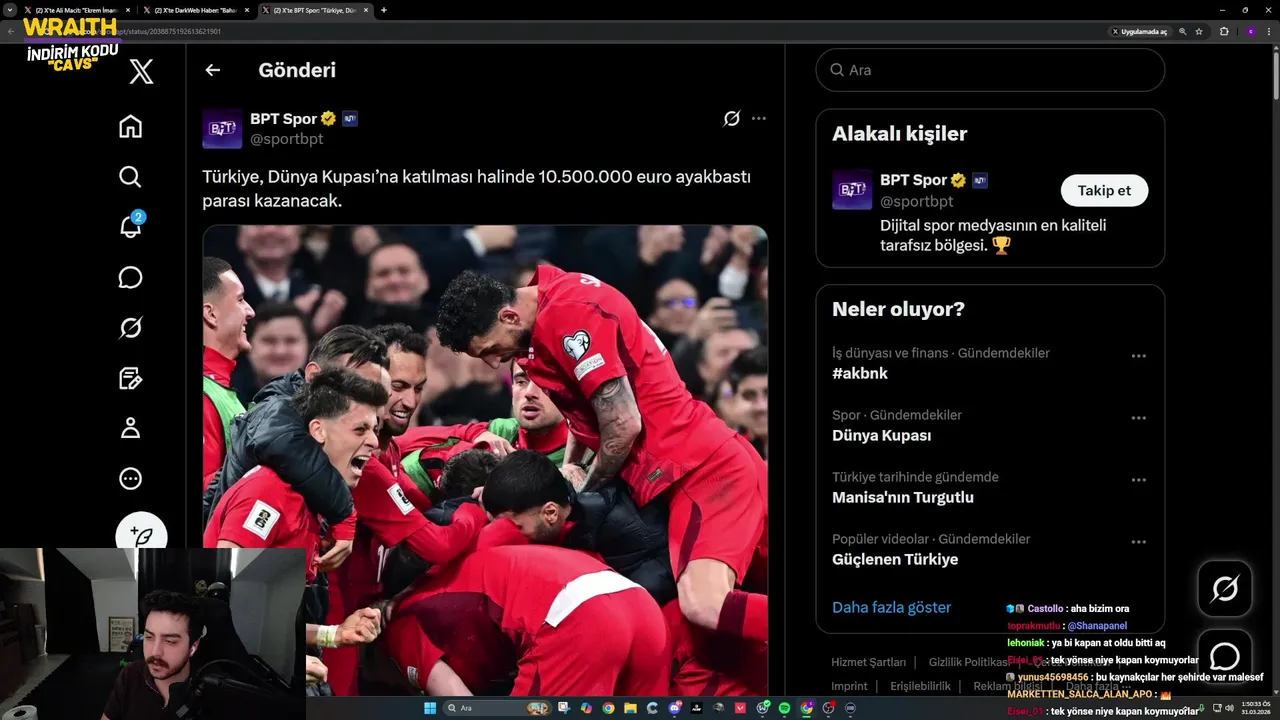The image size is (1280, 720).
Task: Open the Hizmet Şartları footer link
Action: (x=868, y=662)
